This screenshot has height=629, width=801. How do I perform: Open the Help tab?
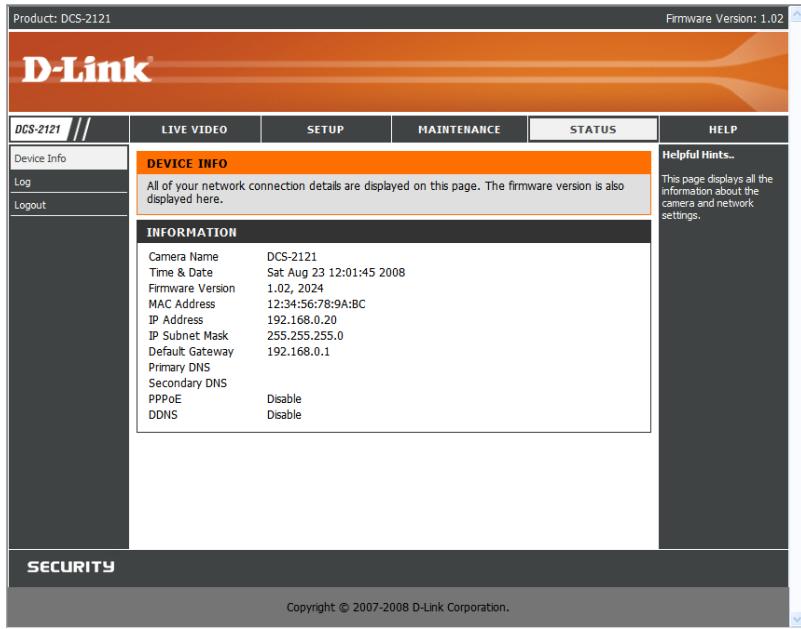[723, 129]
